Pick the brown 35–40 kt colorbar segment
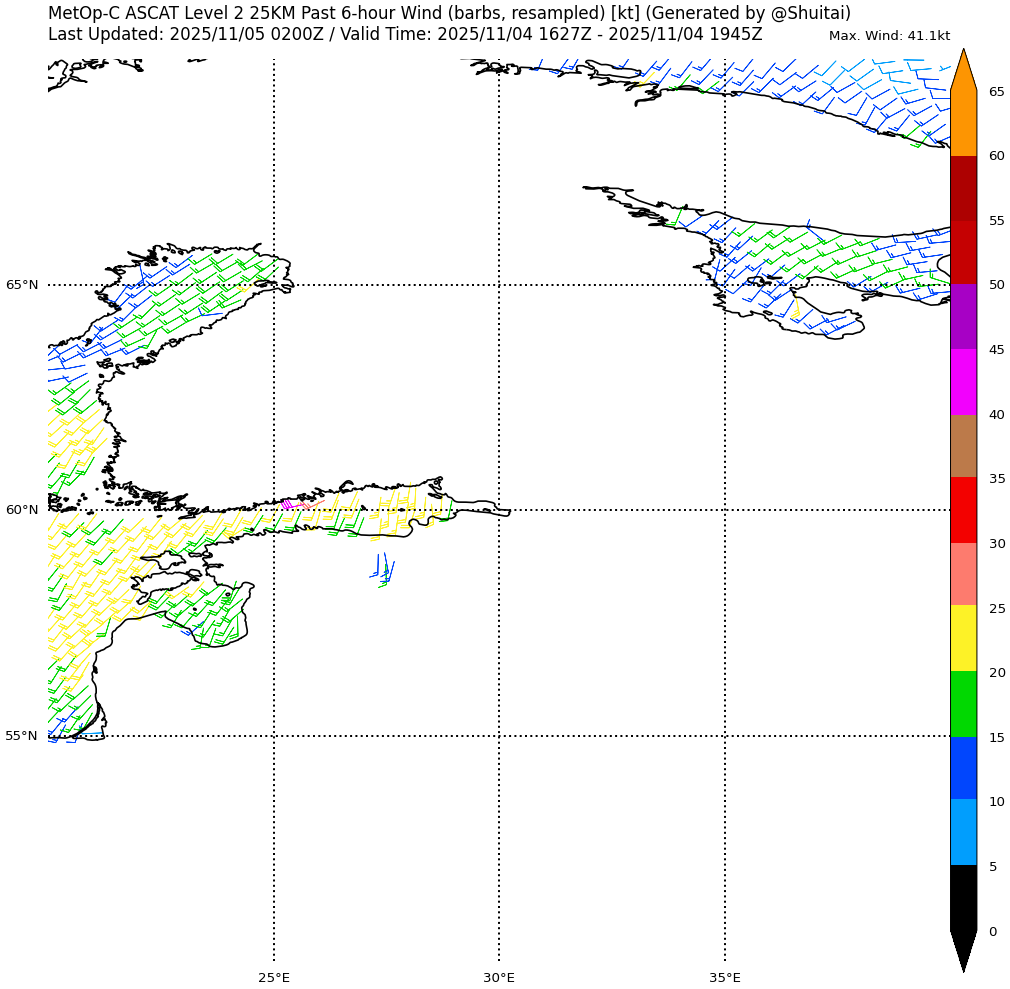Viewport: 1010px width, 989px height. (x=963, y=446)
